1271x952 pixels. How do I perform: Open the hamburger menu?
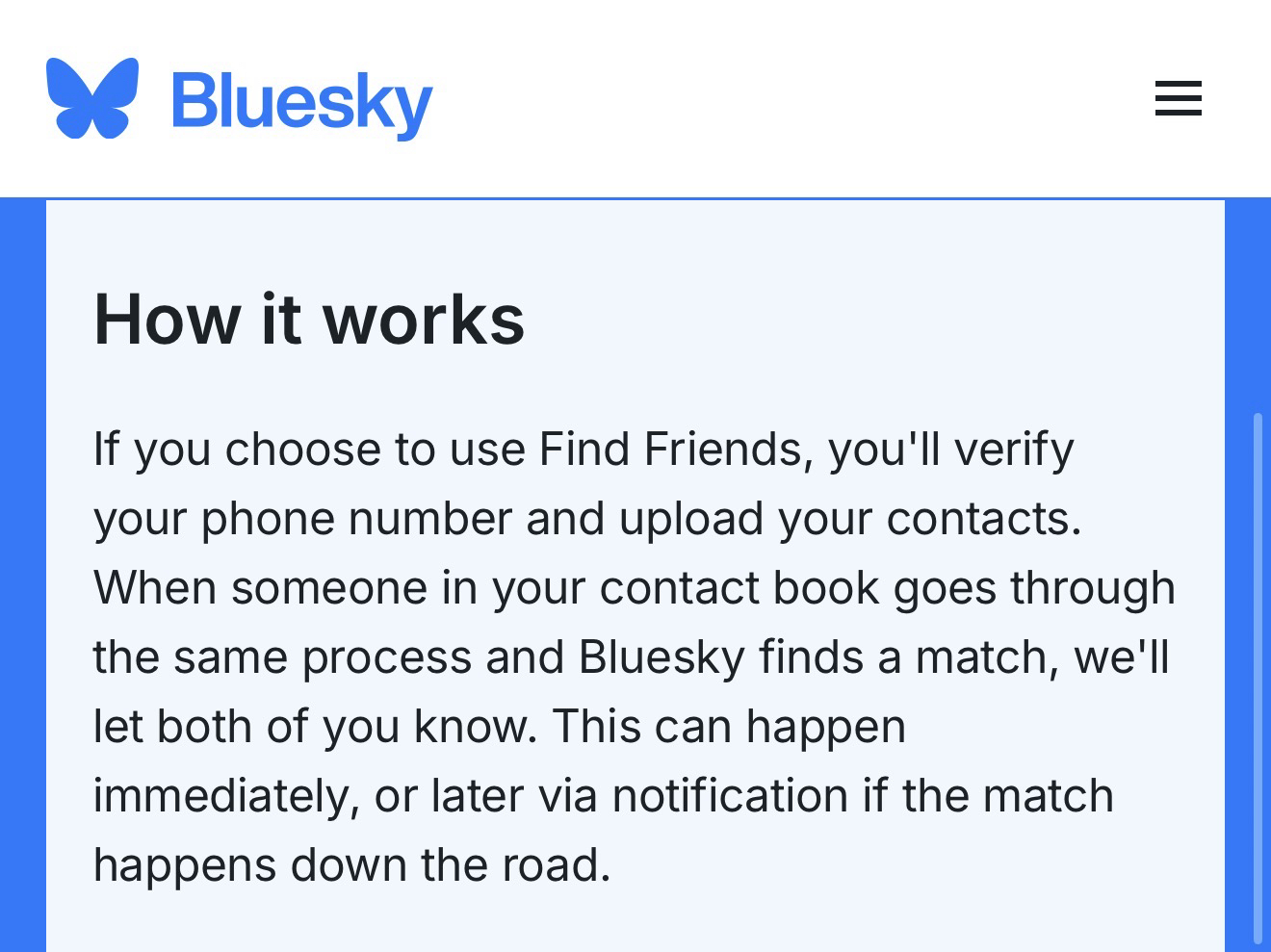click(x=1178, y=98)
